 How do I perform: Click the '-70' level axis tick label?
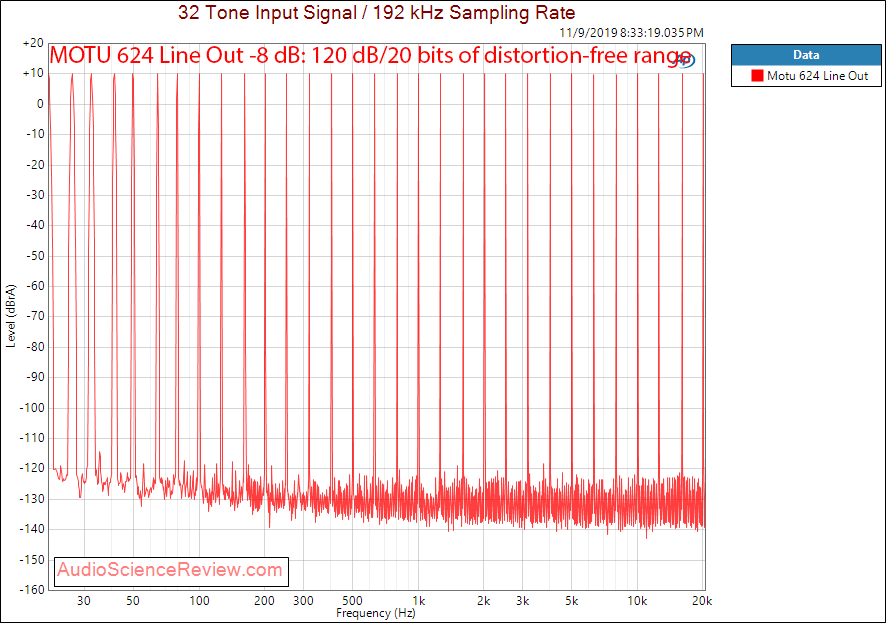click(34, 316)
